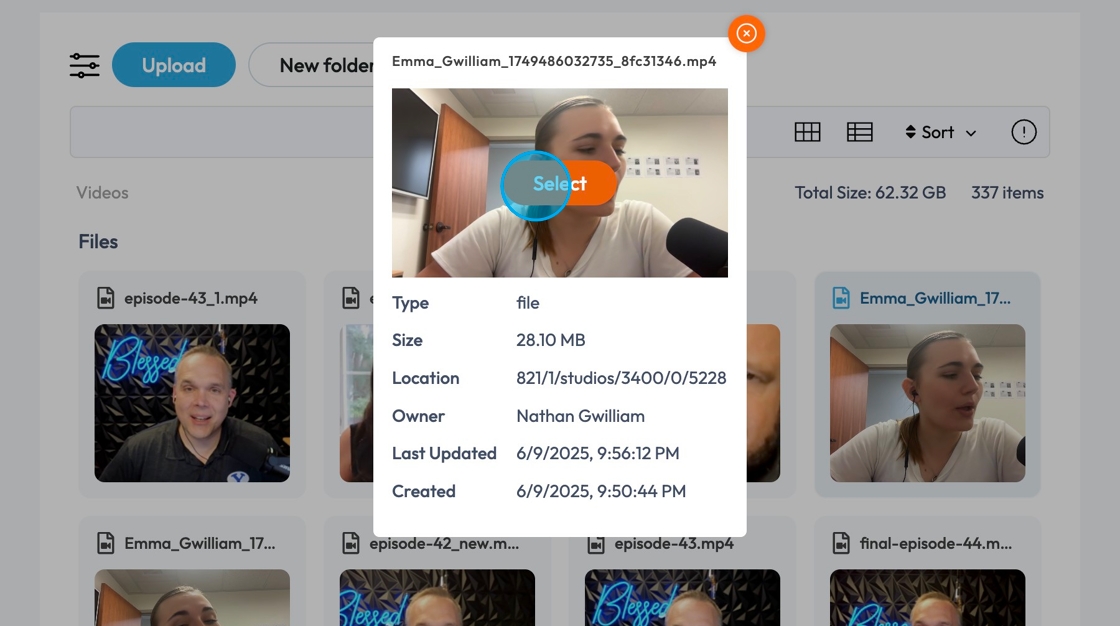Click the Upload button
The height and width of the screenshot is (626, 1120).
coord(174,65)
